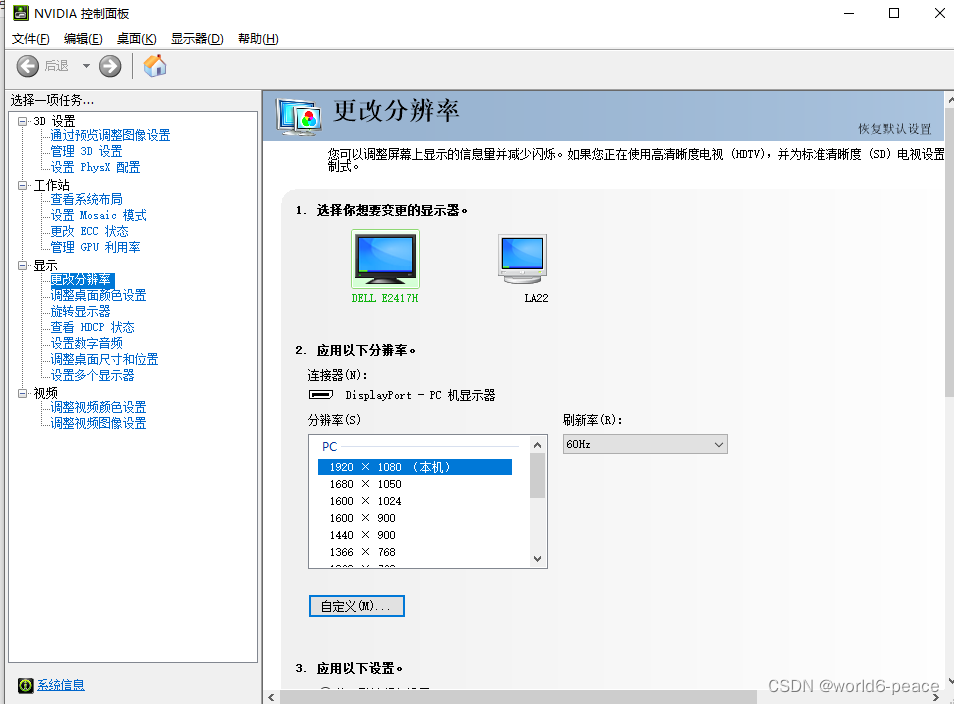Collapse the 视频 tree node
This screenshot has height=704, width=954.
point(23,393)
